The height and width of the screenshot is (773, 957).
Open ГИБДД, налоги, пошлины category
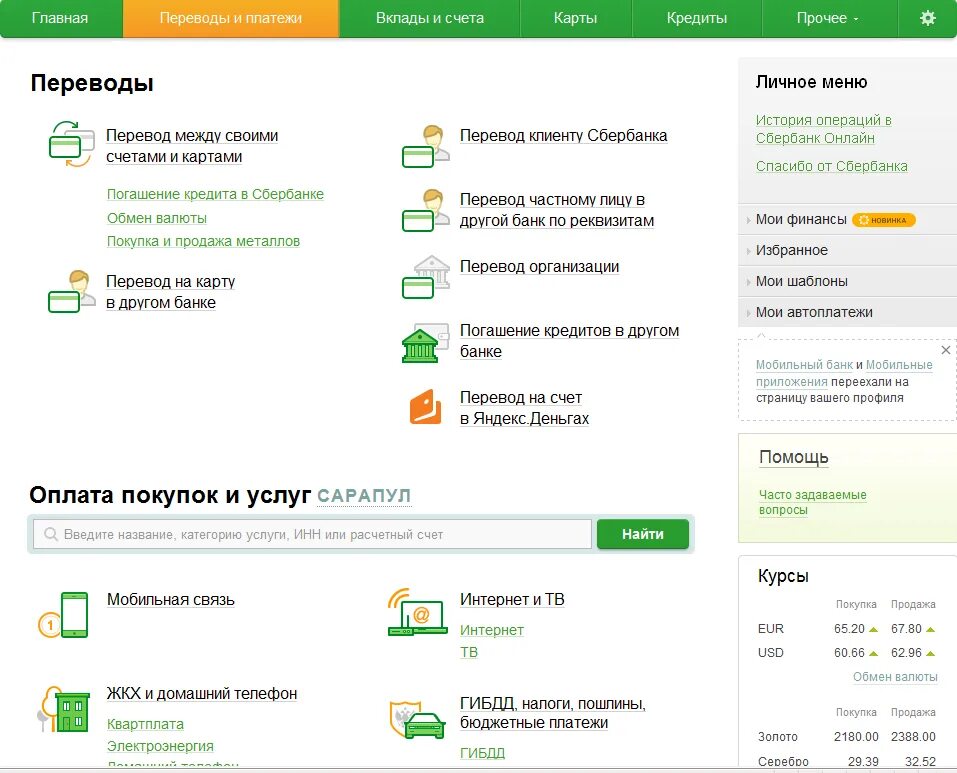tap(552, 713)
